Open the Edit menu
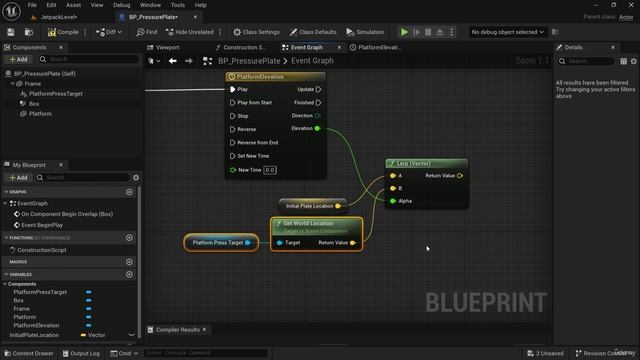 (x=51, y=5)
